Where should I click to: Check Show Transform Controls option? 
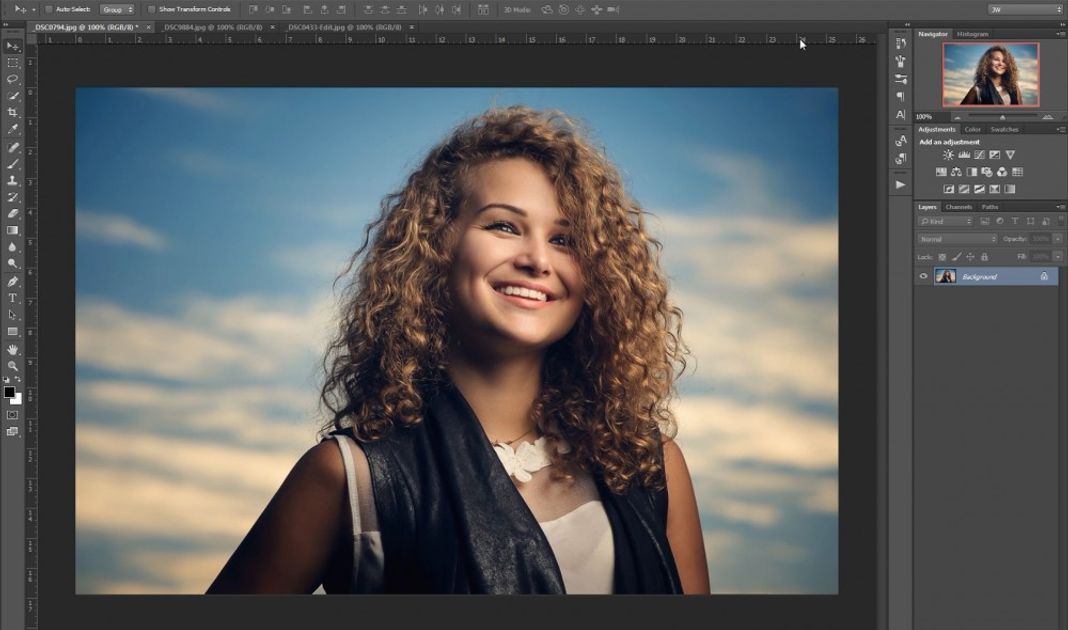pos(152,9)
